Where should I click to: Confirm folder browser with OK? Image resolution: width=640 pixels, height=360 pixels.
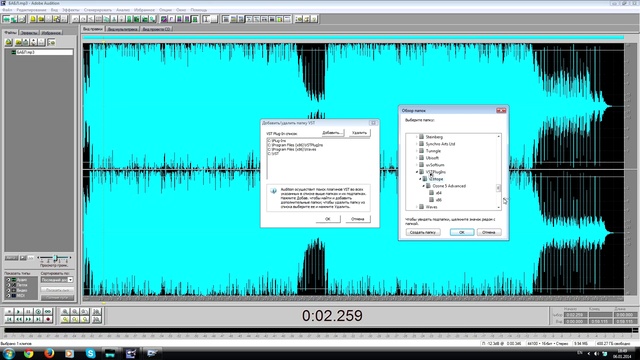[x=462, y=232]
